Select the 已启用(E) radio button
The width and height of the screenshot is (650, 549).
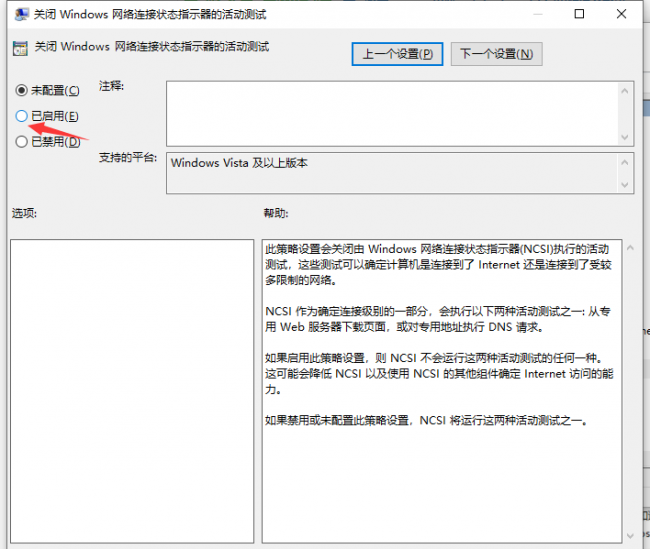pos(22,116)
